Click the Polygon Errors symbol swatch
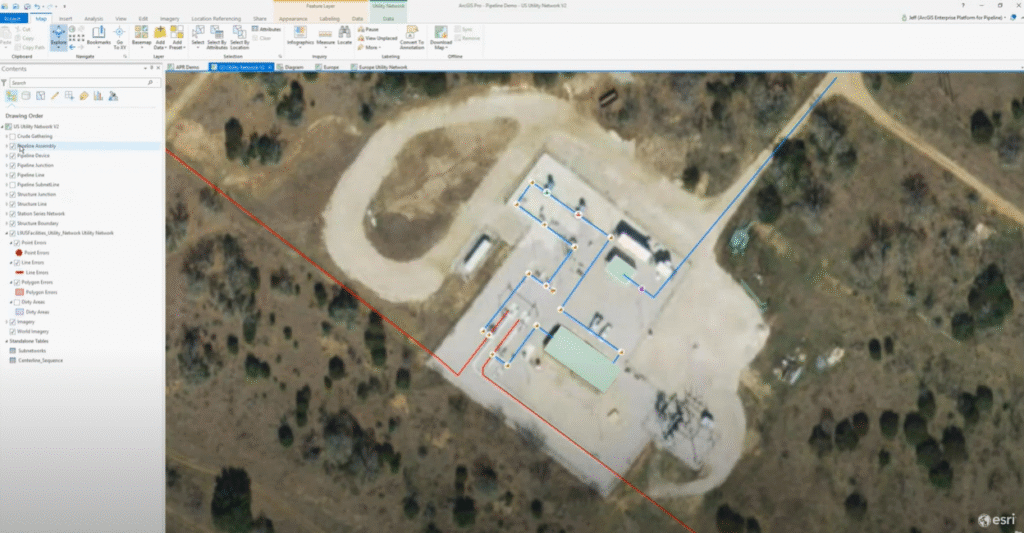 (x=20, y=292)
